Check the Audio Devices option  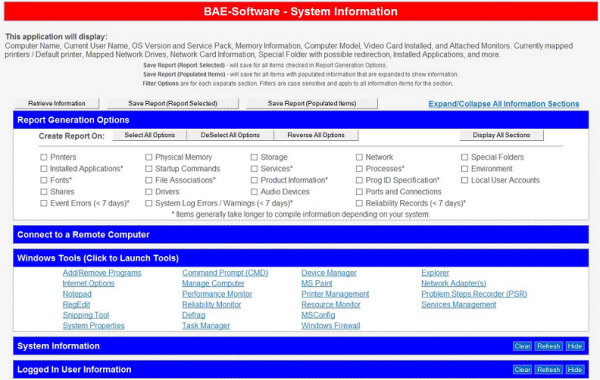pyautogui.click(x=254, y=192)
